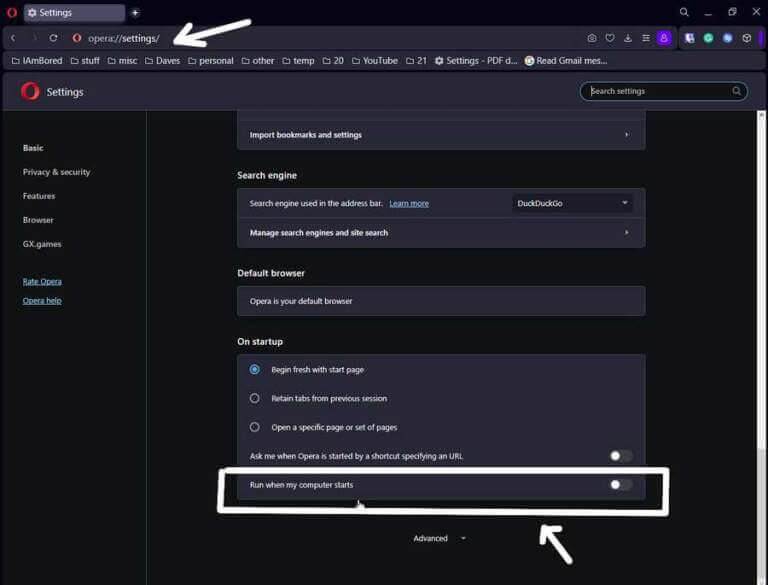Screen dimensions: 768x585
Task: Open Read Gmail messages bookmark
Action: 566,61
